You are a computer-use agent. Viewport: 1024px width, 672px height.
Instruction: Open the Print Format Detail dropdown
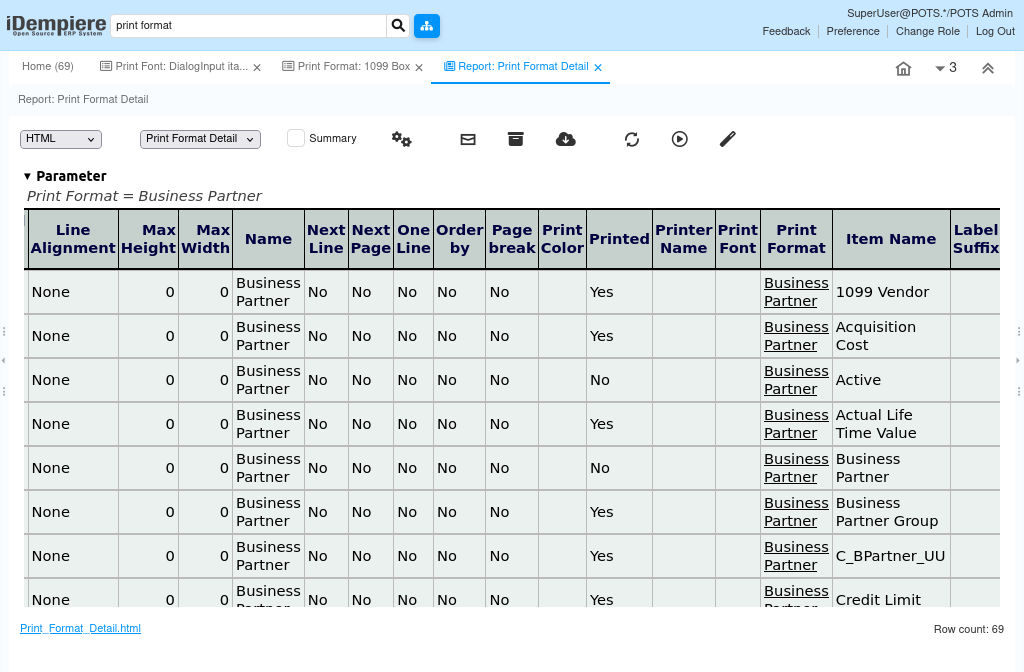click(x=200, y=139)
